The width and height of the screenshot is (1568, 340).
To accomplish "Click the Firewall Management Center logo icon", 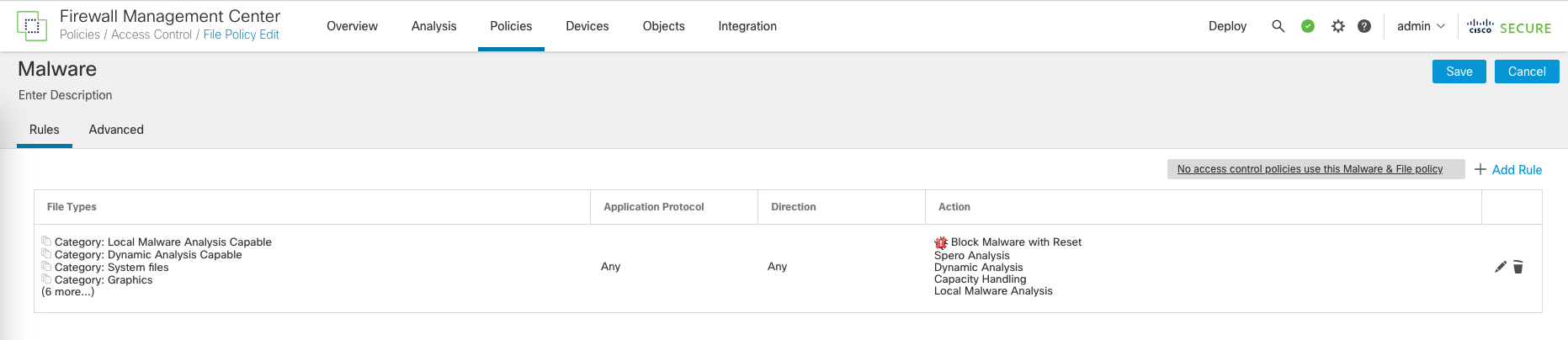I will [x=32, y=25].
